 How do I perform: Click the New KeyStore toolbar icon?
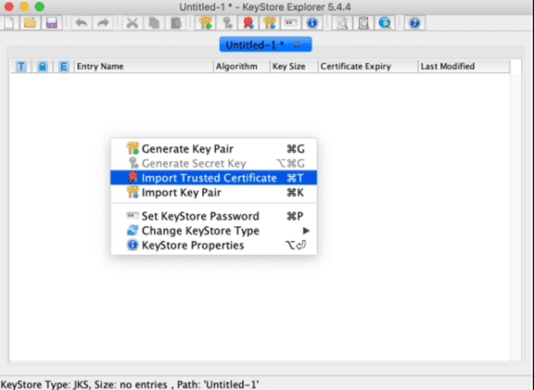click(10, 23)
